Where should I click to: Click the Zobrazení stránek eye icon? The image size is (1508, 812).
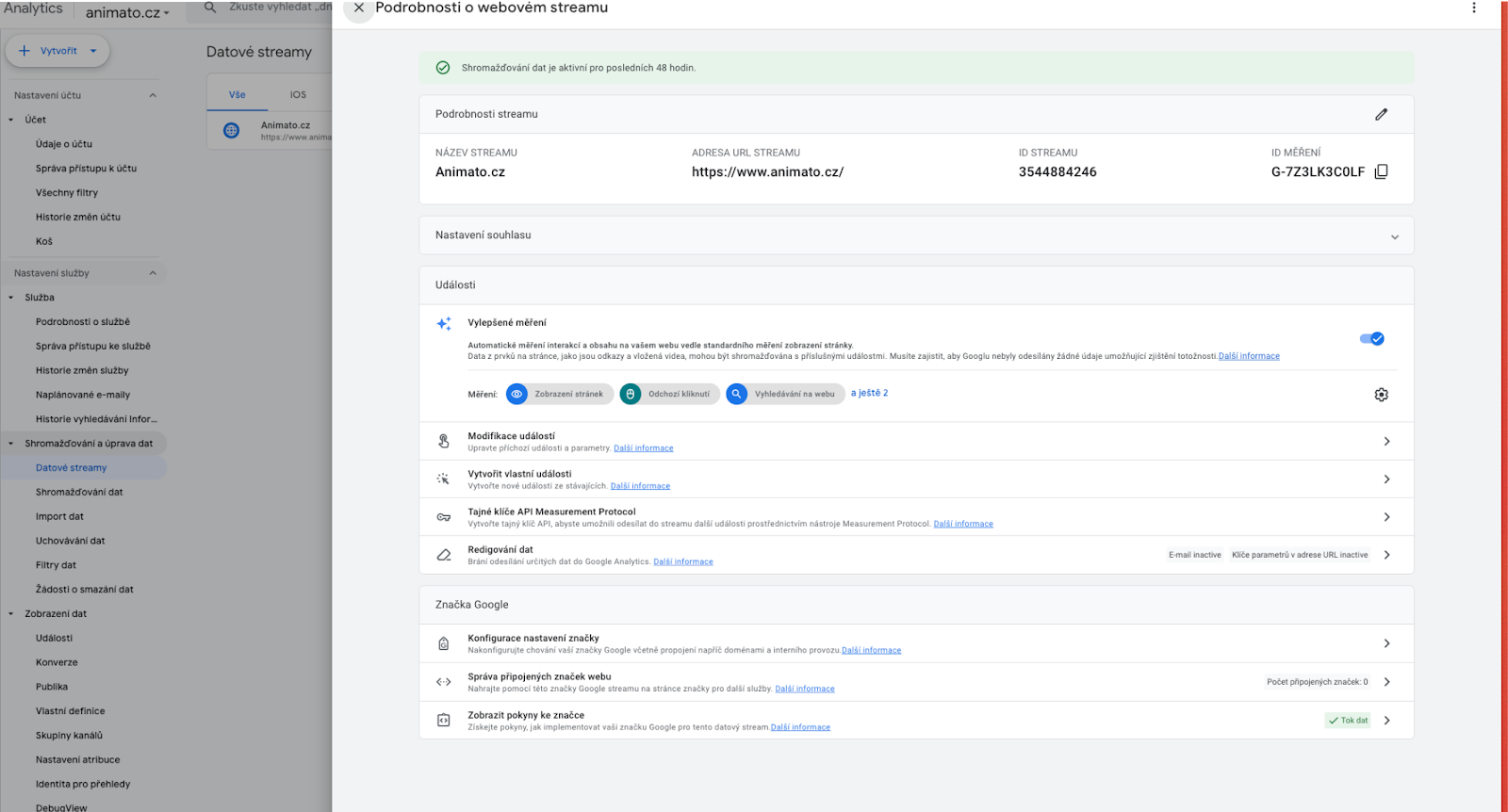click(x=516, y=394)
